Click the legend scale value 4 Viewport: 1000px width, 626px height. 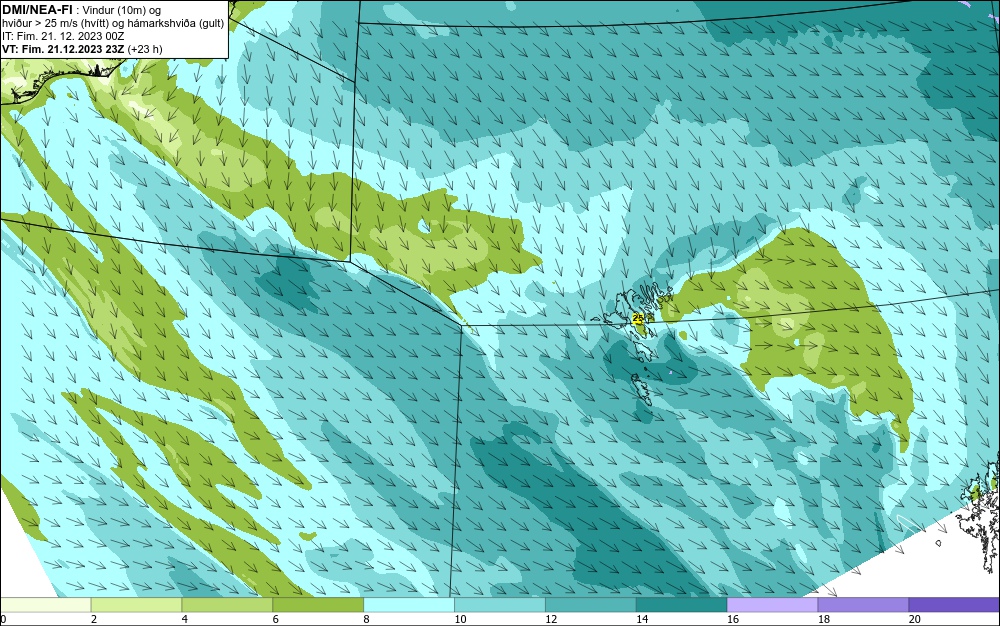coord(184,619)
